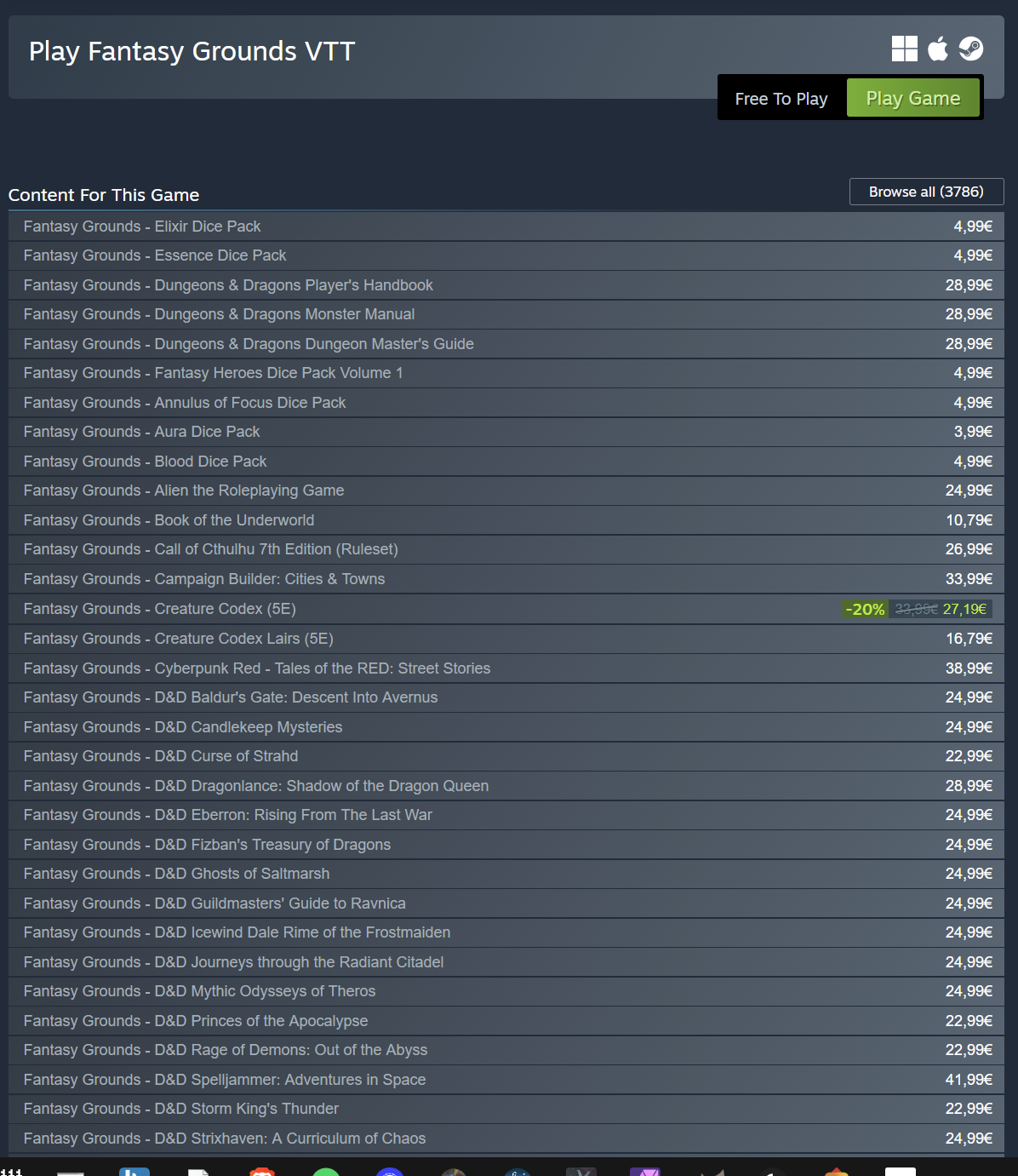Open D&D Candlekeep Mysteries

click(506, 727)
